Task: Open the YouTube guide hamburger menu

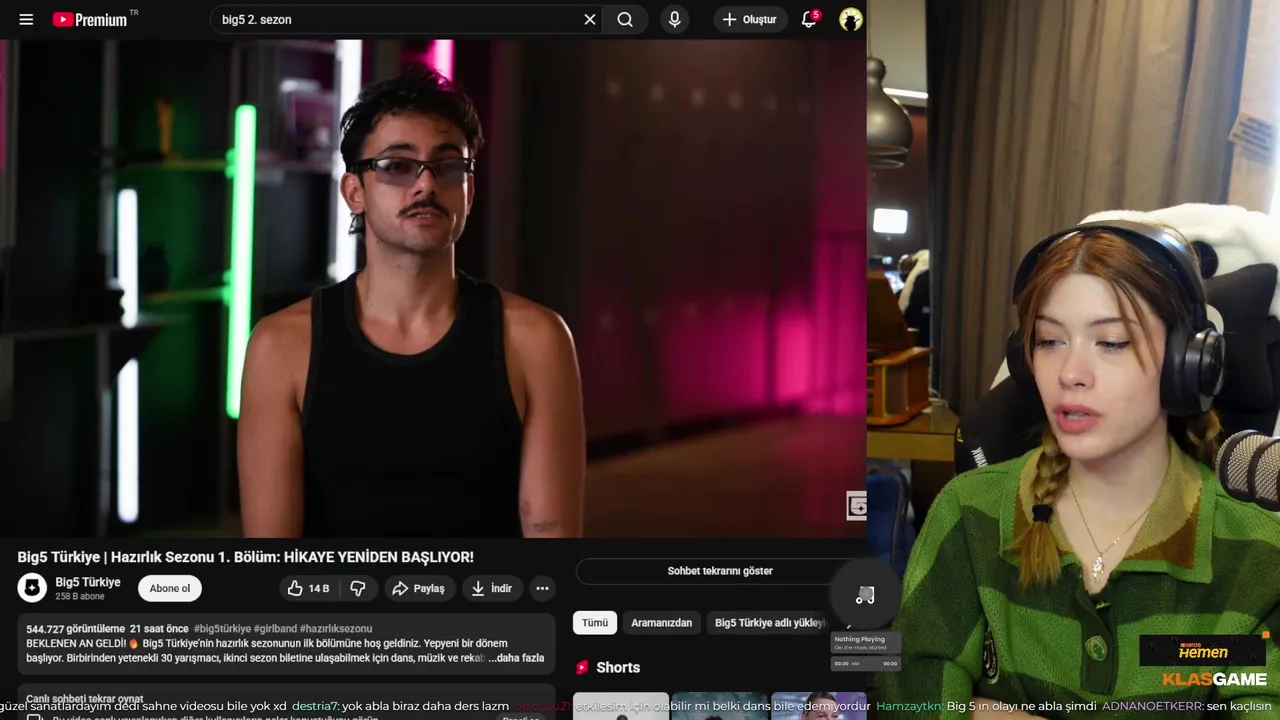Action: [26, 19]
